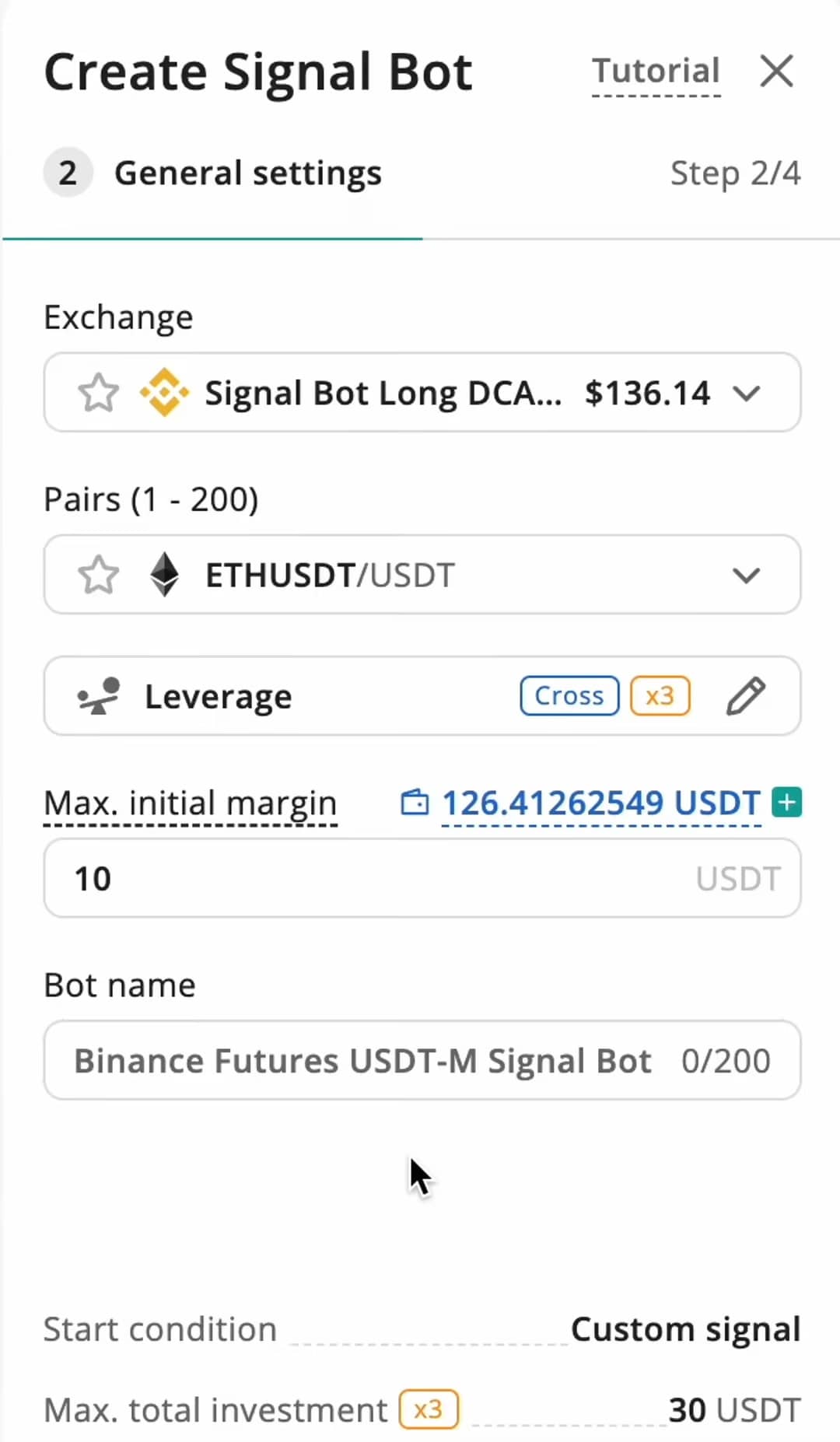Click the x3 badge beside Max. total investment
The height and width of the screenshot is (1442, 840).
(x=429, y=1409)
